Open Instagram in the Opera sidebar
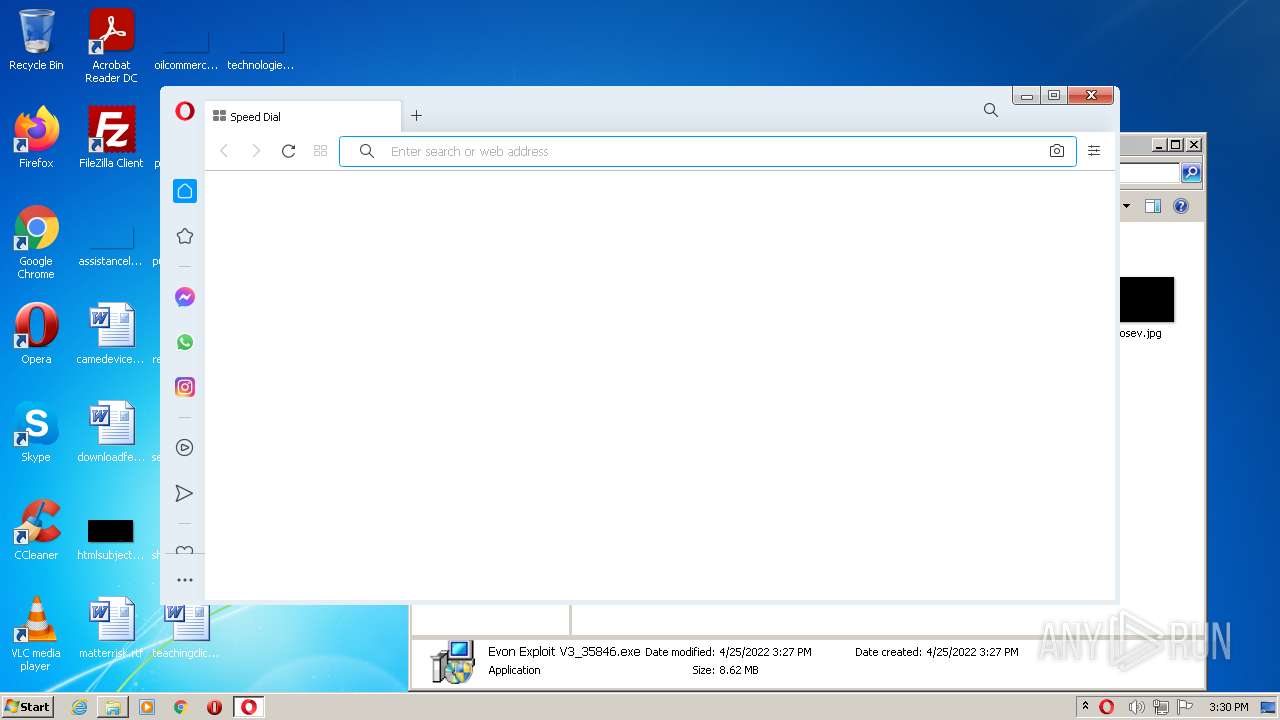 point(185,387)
